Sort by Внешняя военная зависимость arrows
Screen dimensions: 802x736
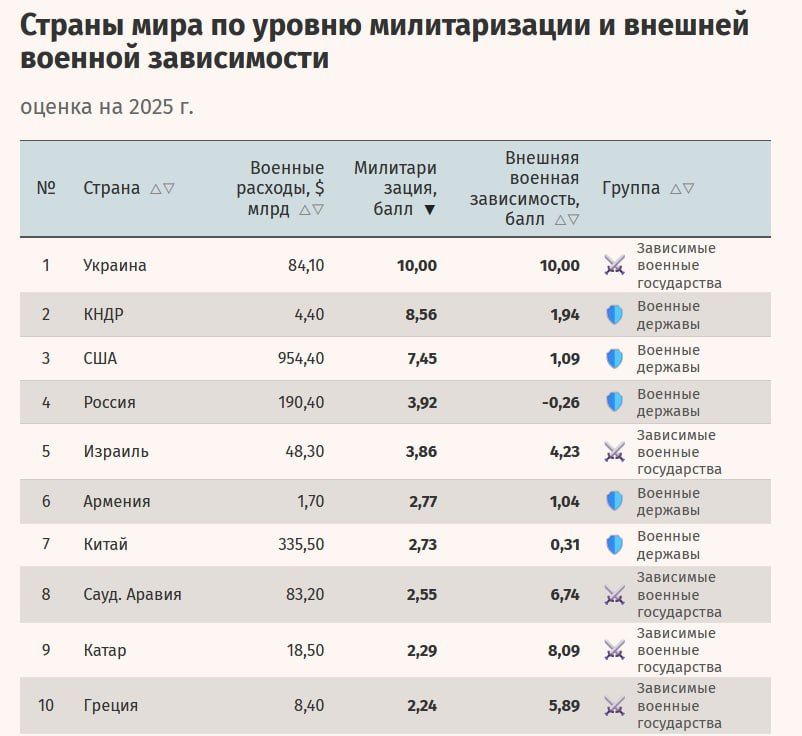click(x=567, y=220)
